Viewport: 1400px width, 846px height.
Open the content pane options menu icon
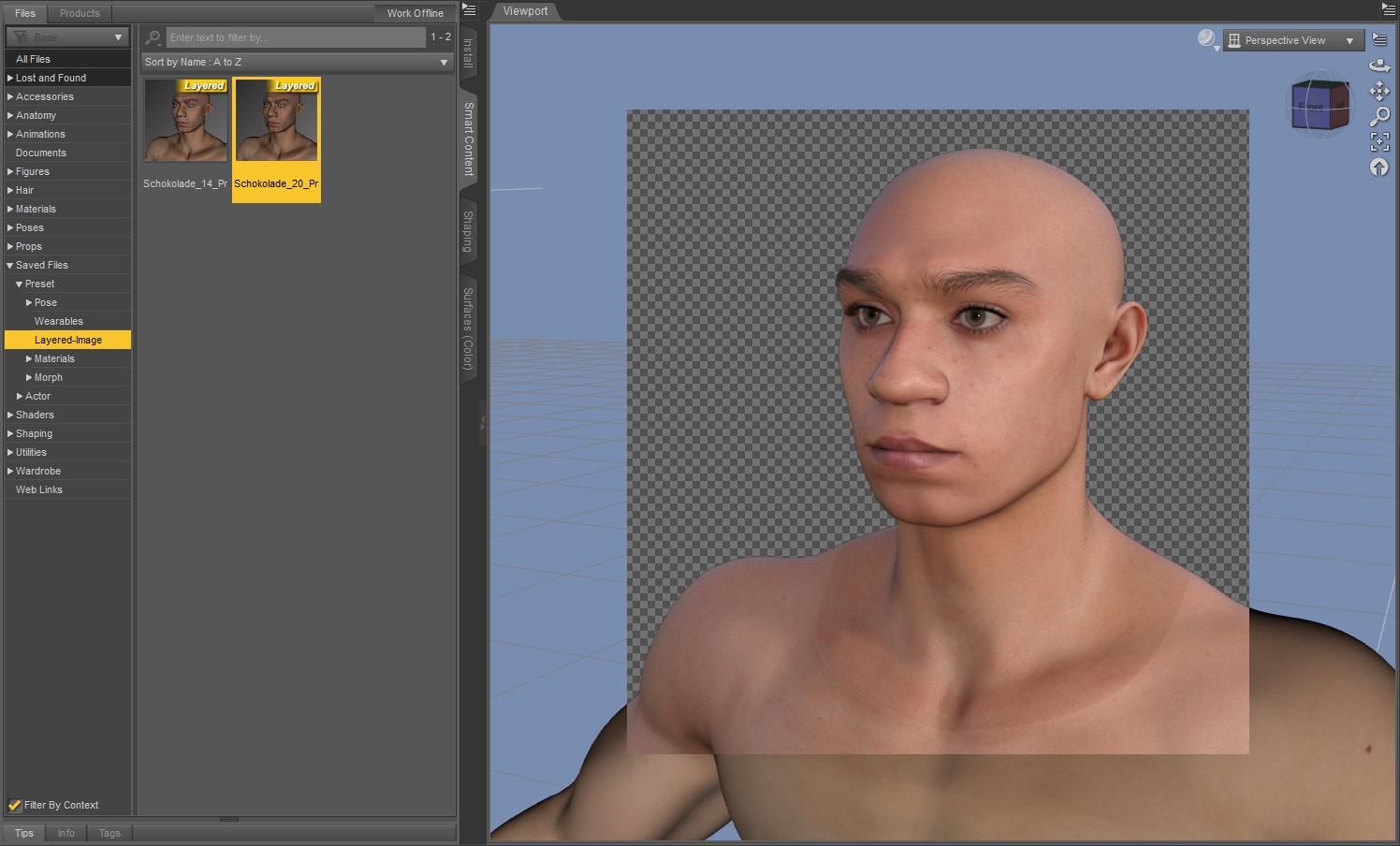pos(469,10)
